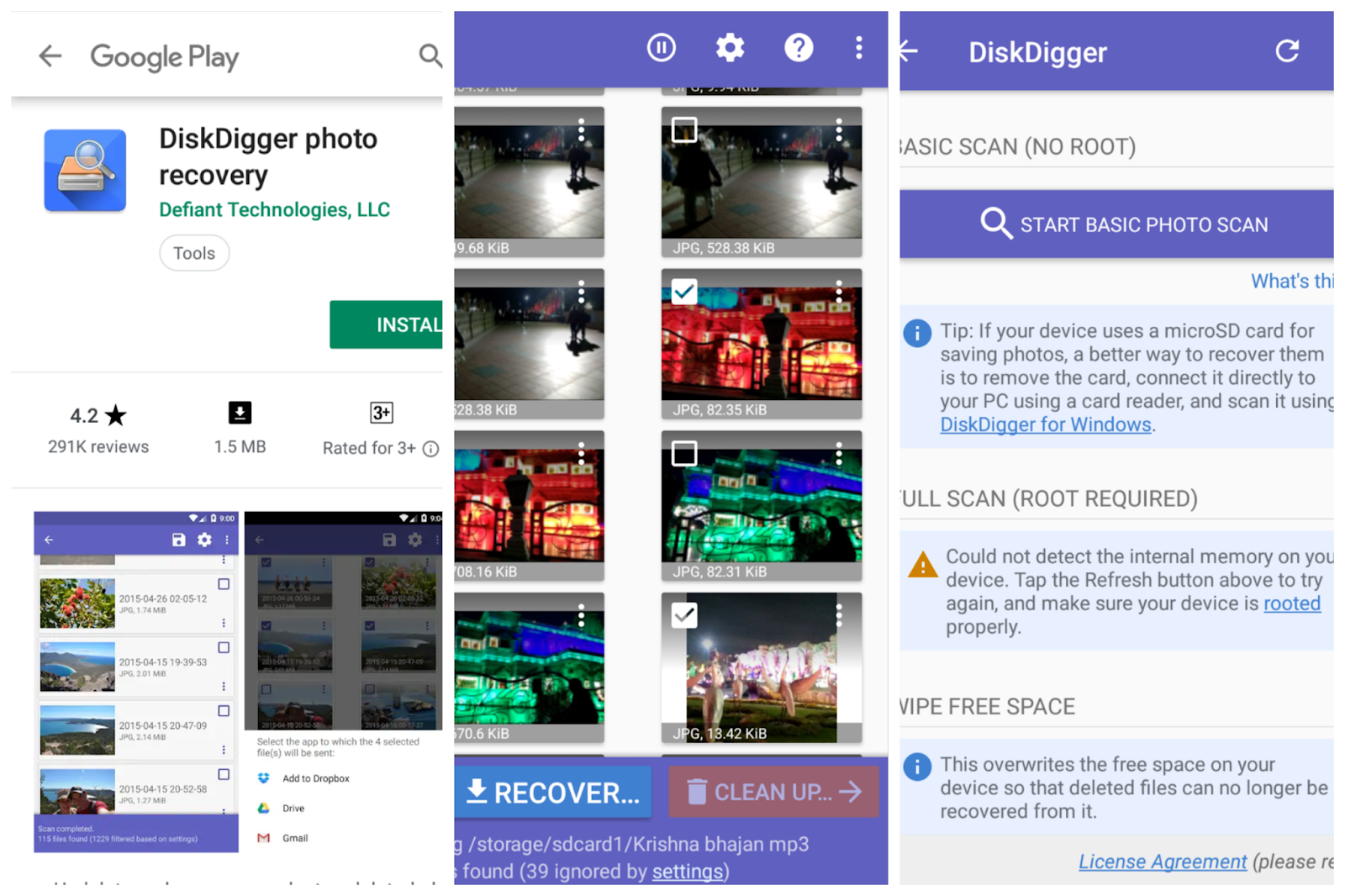
Task: Tap the CLEAN UP... button
Action: point(773,792)
